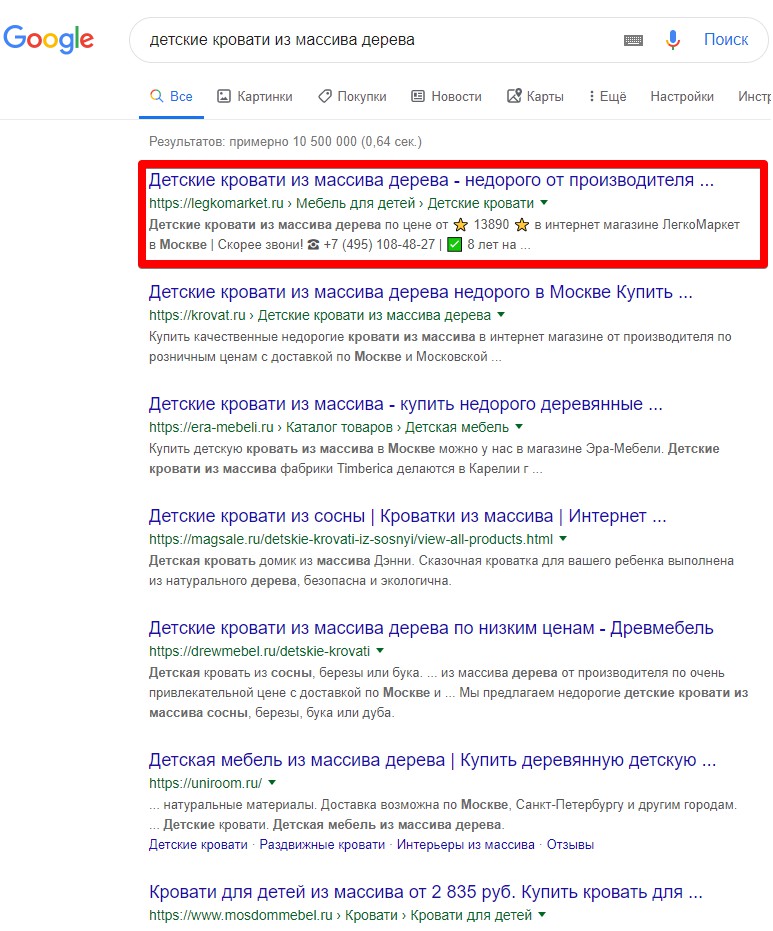Image resolution: width=773 pixels, height=931 pixels.
Task: Open era-mebeli.ru result title link
Action: pyautogui.click(x=405, y=404)
